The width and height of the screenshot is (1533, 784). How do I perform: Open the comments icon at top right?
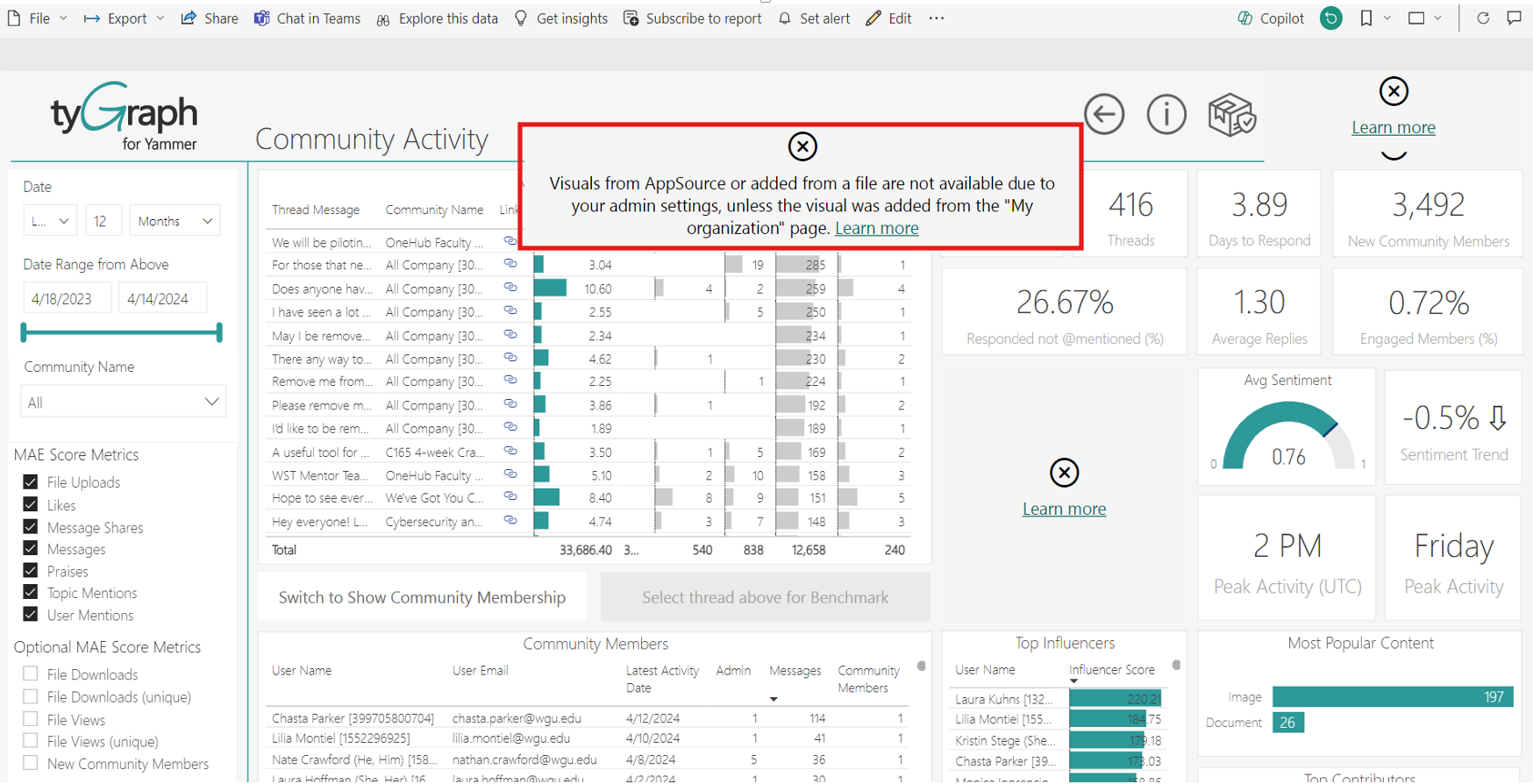(1515, 18)
